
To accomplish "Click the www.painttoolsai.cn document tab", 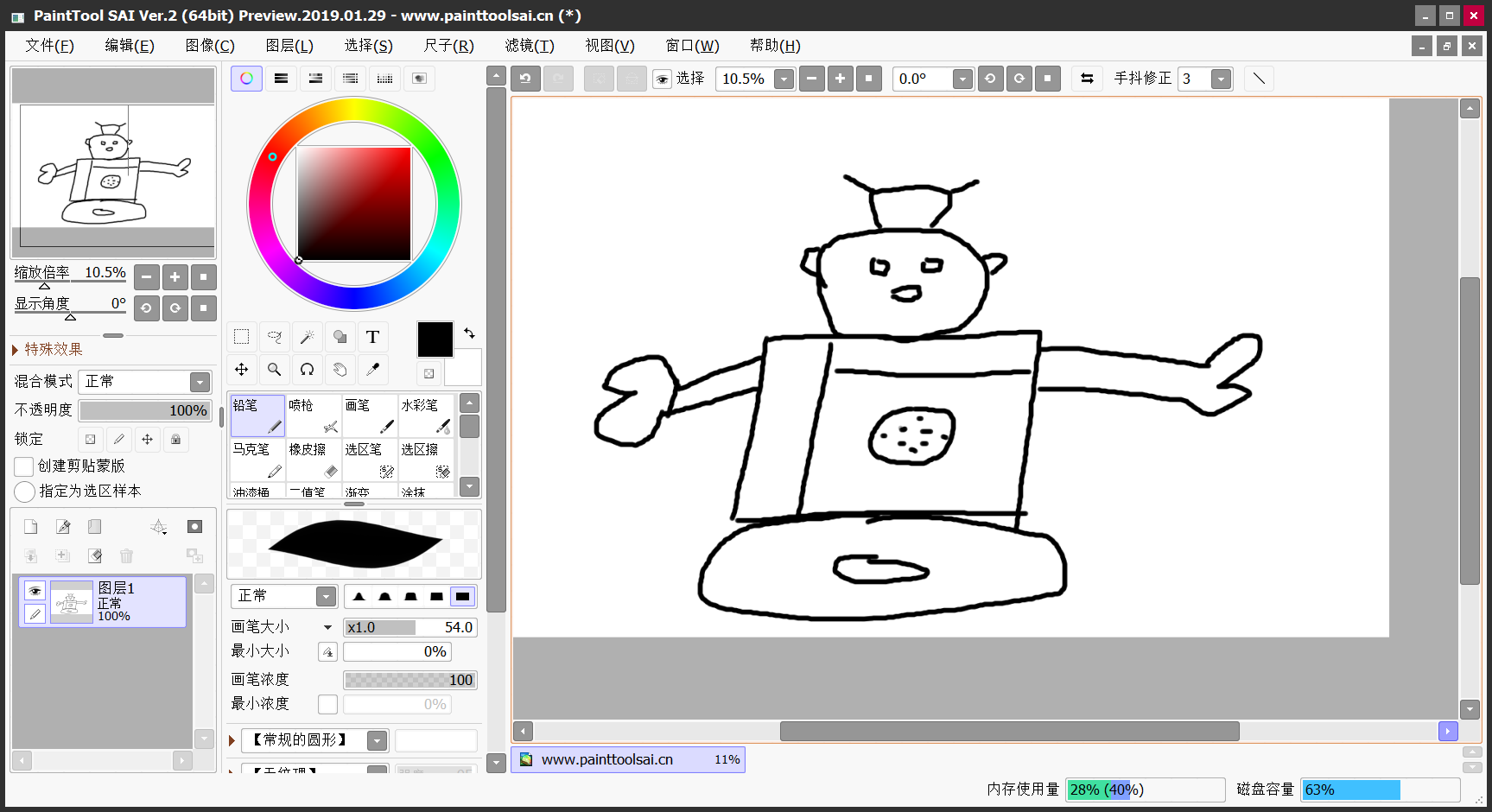I will (628, 760).
